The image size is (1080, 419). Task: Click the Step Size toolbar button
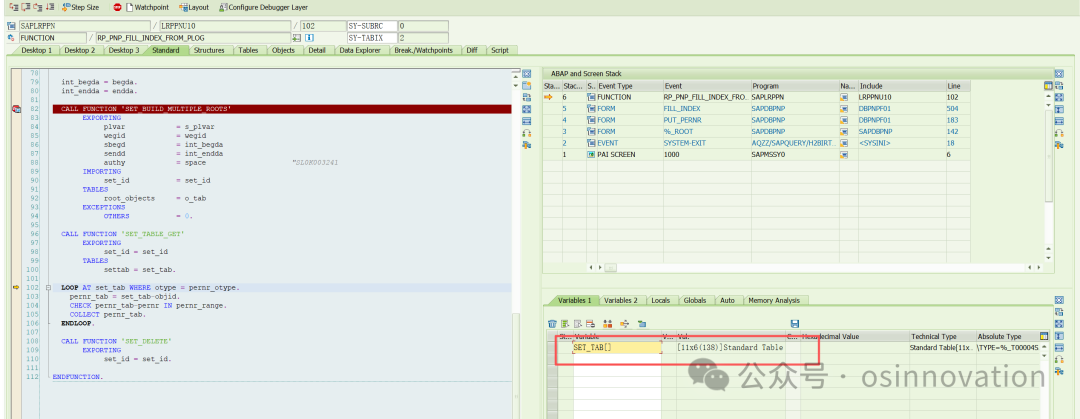click(x=80, y=7)
